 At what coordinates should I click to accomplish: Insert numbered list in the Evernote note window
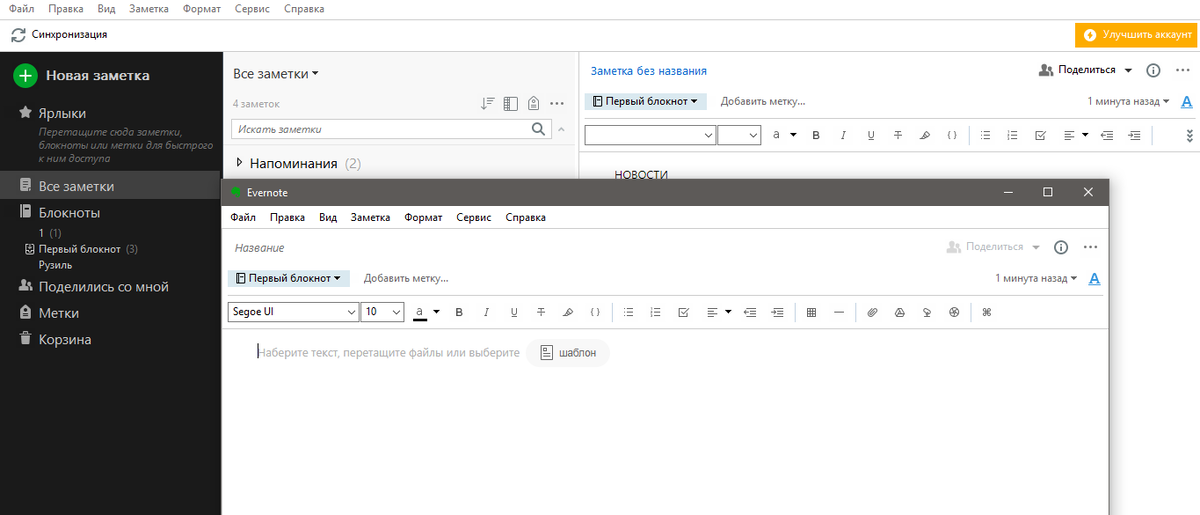pos(656,312)
